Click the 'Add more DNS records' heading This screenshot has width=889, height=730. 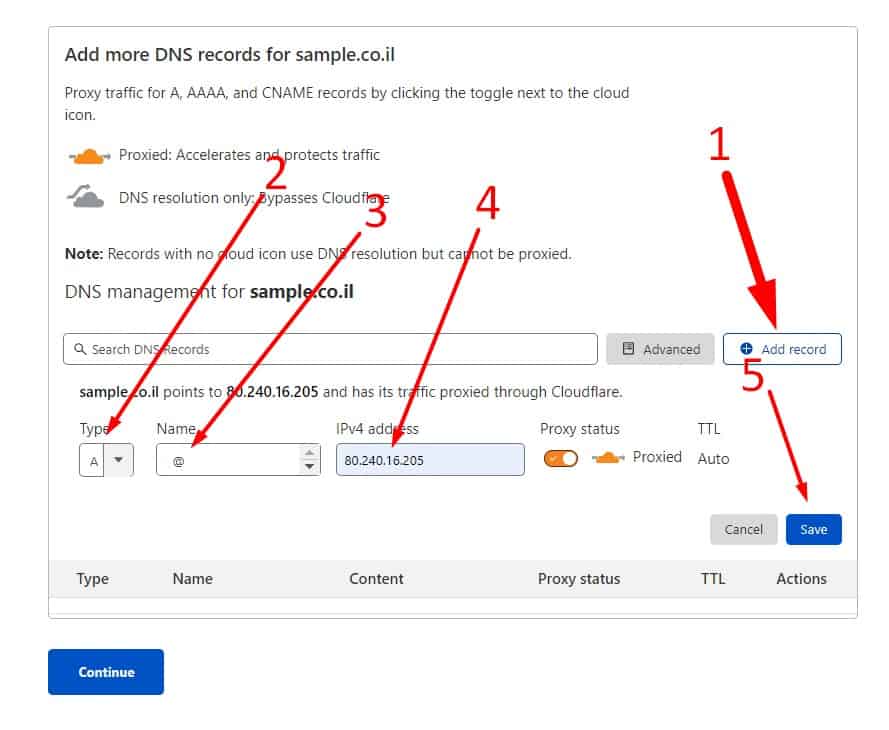tap(230, 54)
